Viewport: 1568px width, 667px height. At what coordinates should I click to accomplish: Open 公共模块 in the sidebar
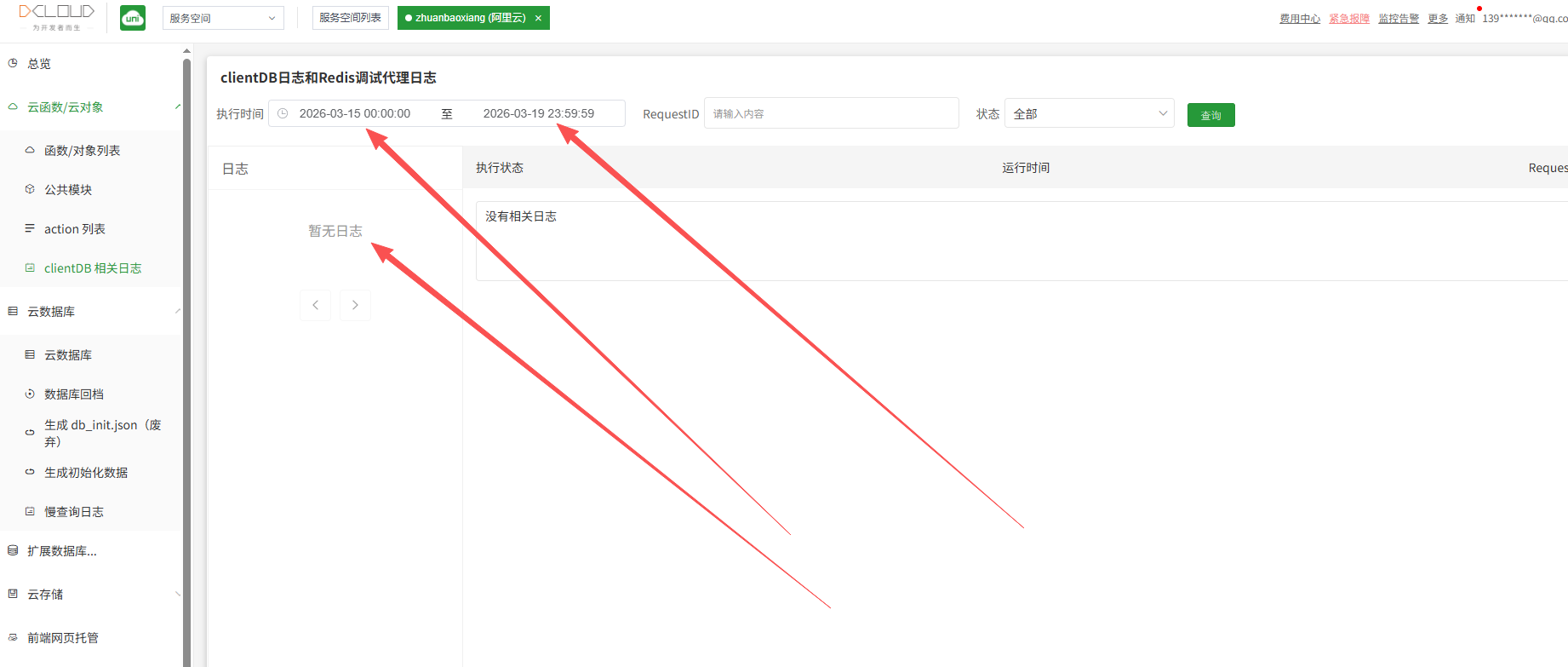[x=68, y=190]
